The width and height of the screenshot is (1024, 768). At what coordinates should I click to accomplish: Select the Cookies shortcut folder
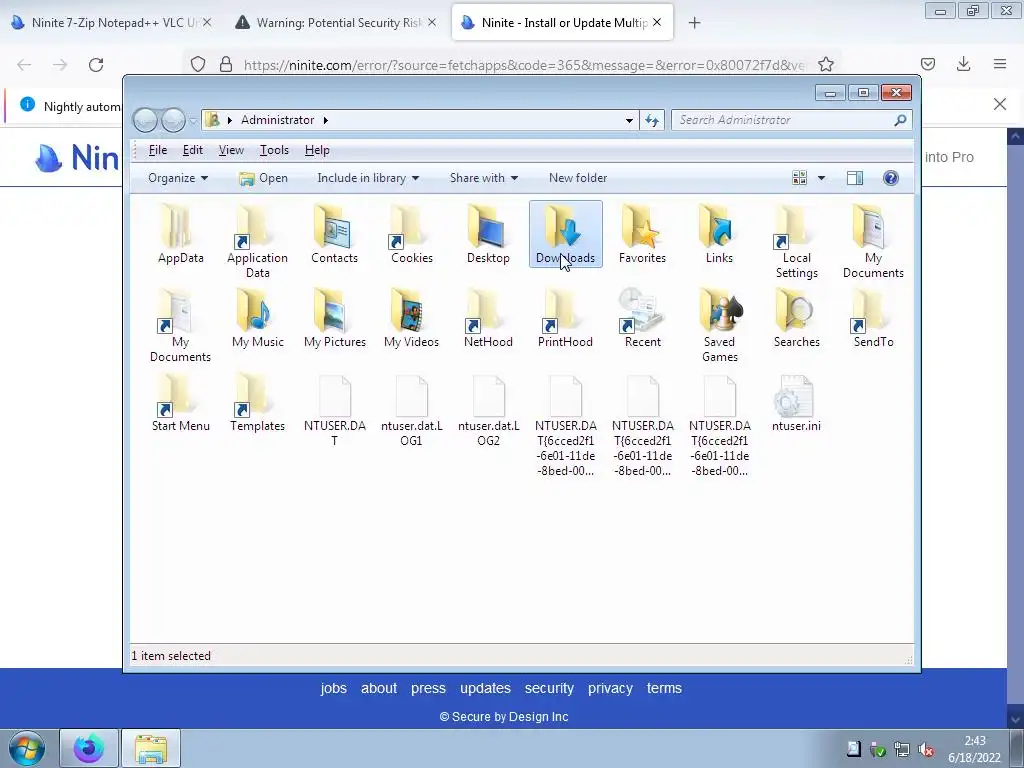click(x=411, y=234)
